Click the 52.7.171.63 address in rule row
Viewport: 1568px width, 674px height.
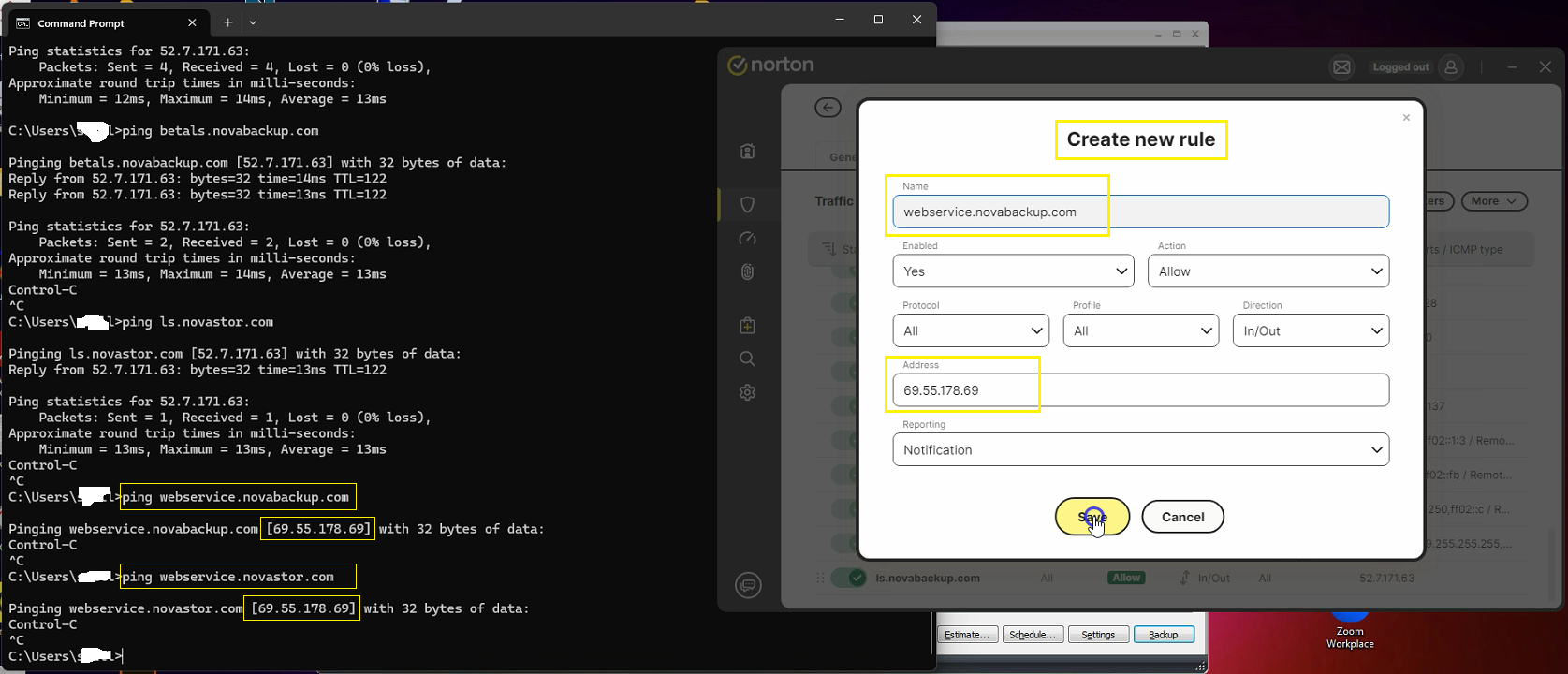[1386, 579]
